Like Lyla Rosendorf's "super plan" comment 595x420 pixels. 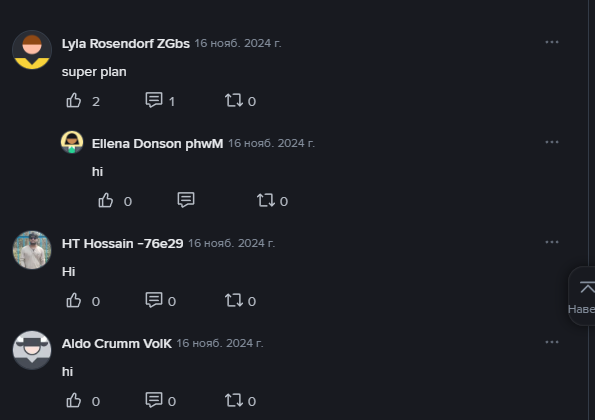tap(74, 101)
